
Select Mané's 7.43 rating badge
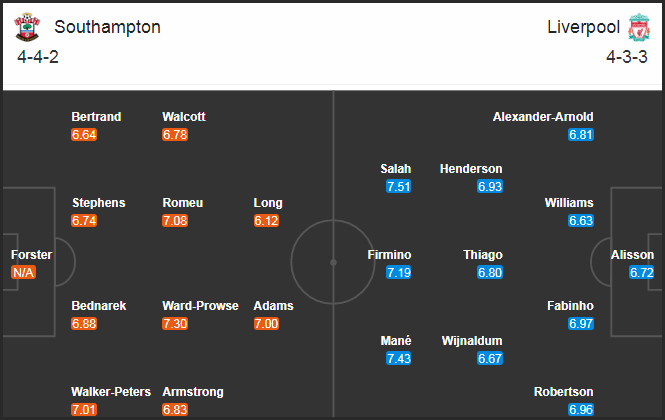[x=399, y=358]
